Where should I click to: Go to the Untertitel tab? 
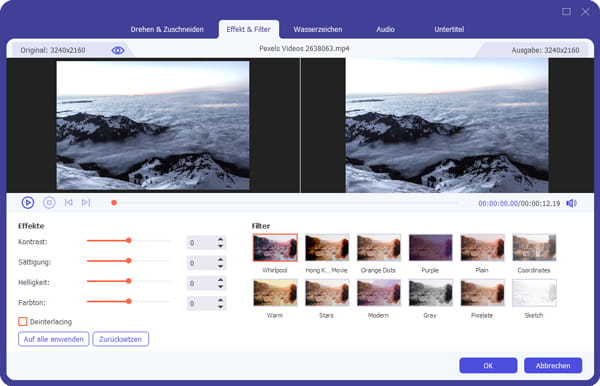[449, 29]
